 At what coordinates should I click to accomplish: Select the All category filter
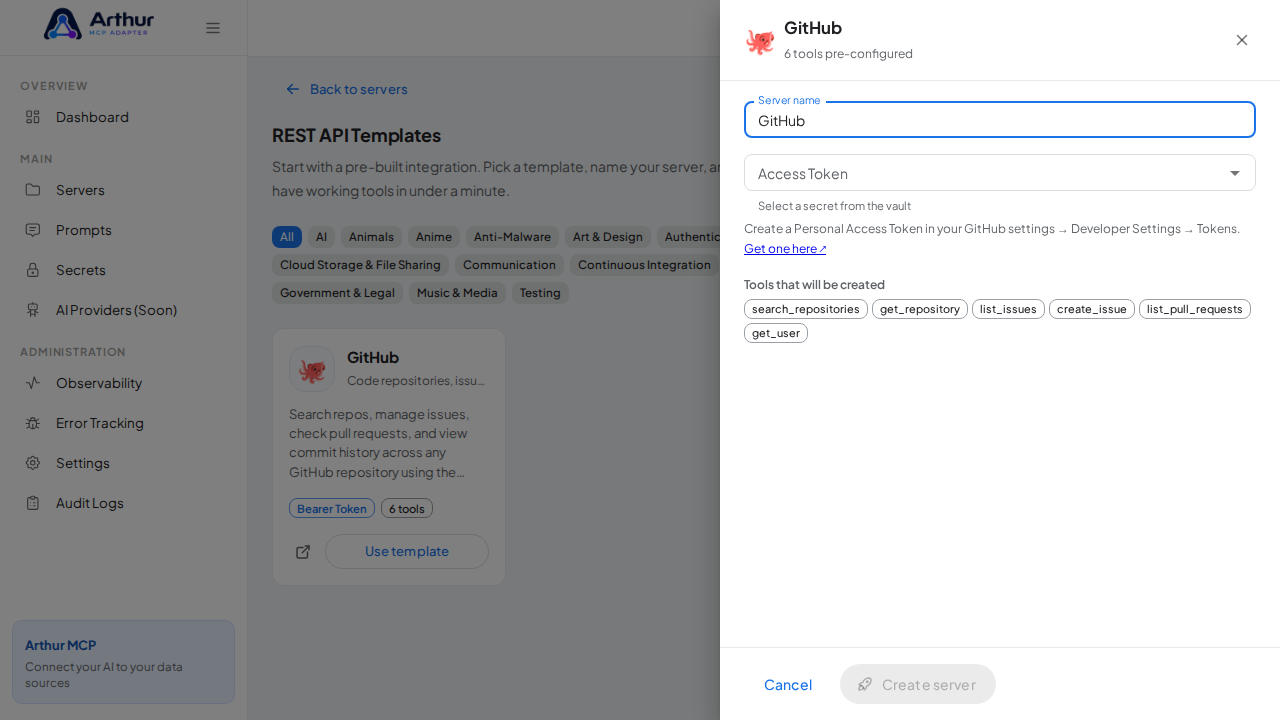click(x=287, y=237)
